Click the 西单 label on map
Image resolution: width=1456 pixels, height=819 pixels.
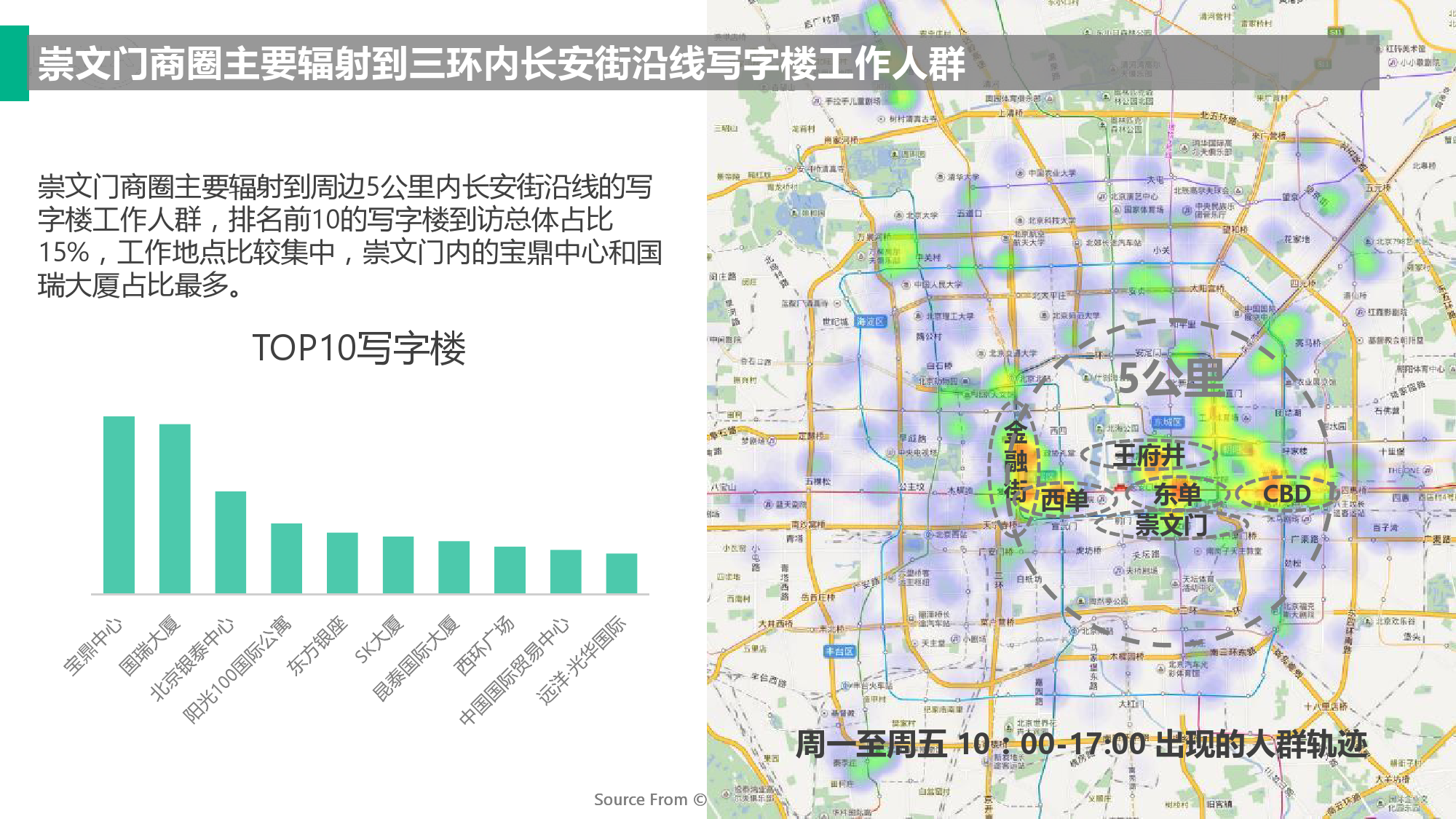point(1064,500)
